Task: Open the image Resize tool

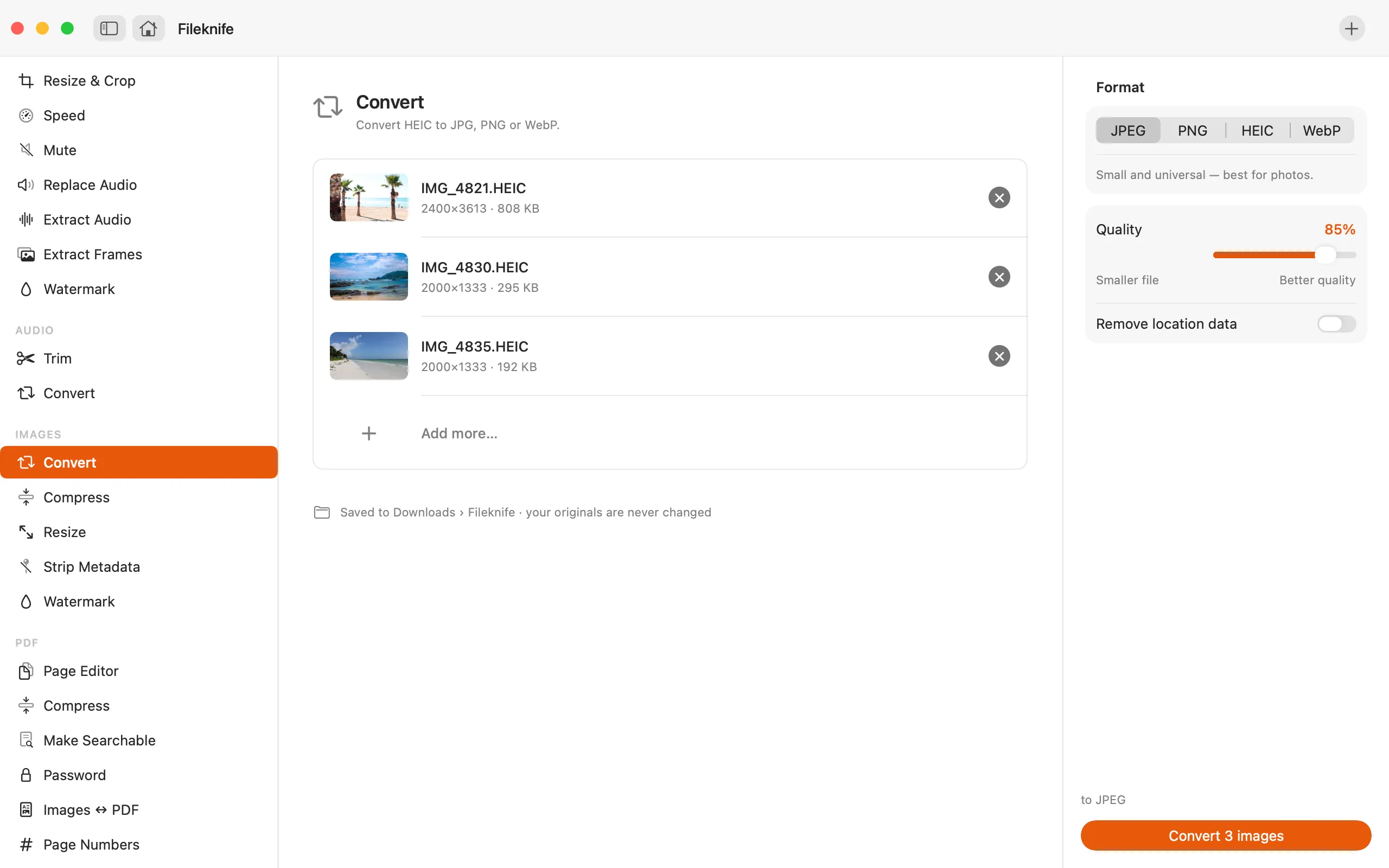Action: click(x=139, y=532)
